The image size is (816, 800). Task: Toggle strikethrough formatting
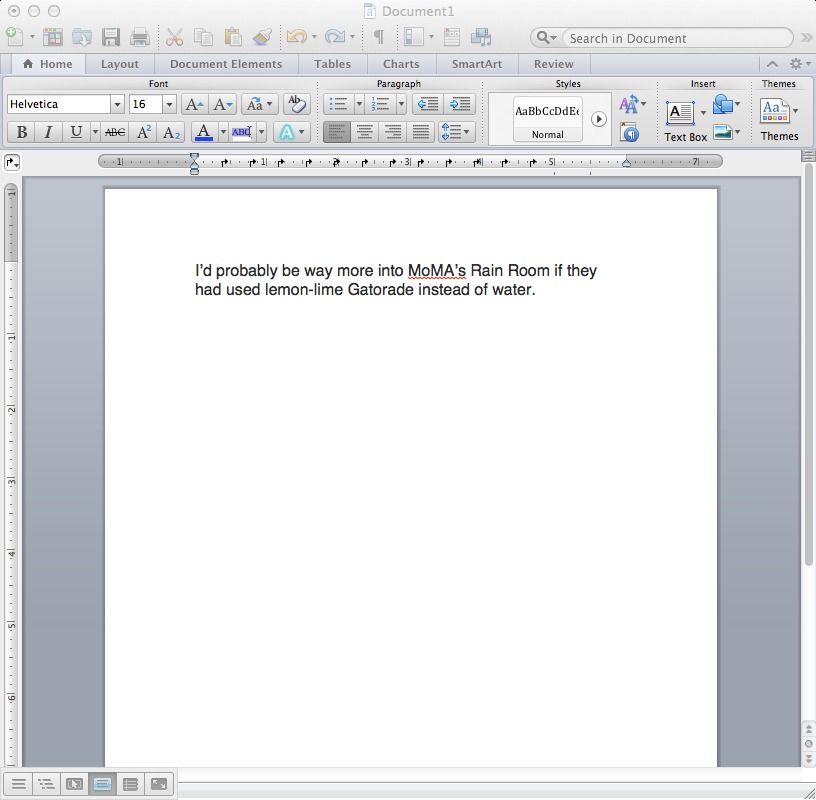(115, 132)
